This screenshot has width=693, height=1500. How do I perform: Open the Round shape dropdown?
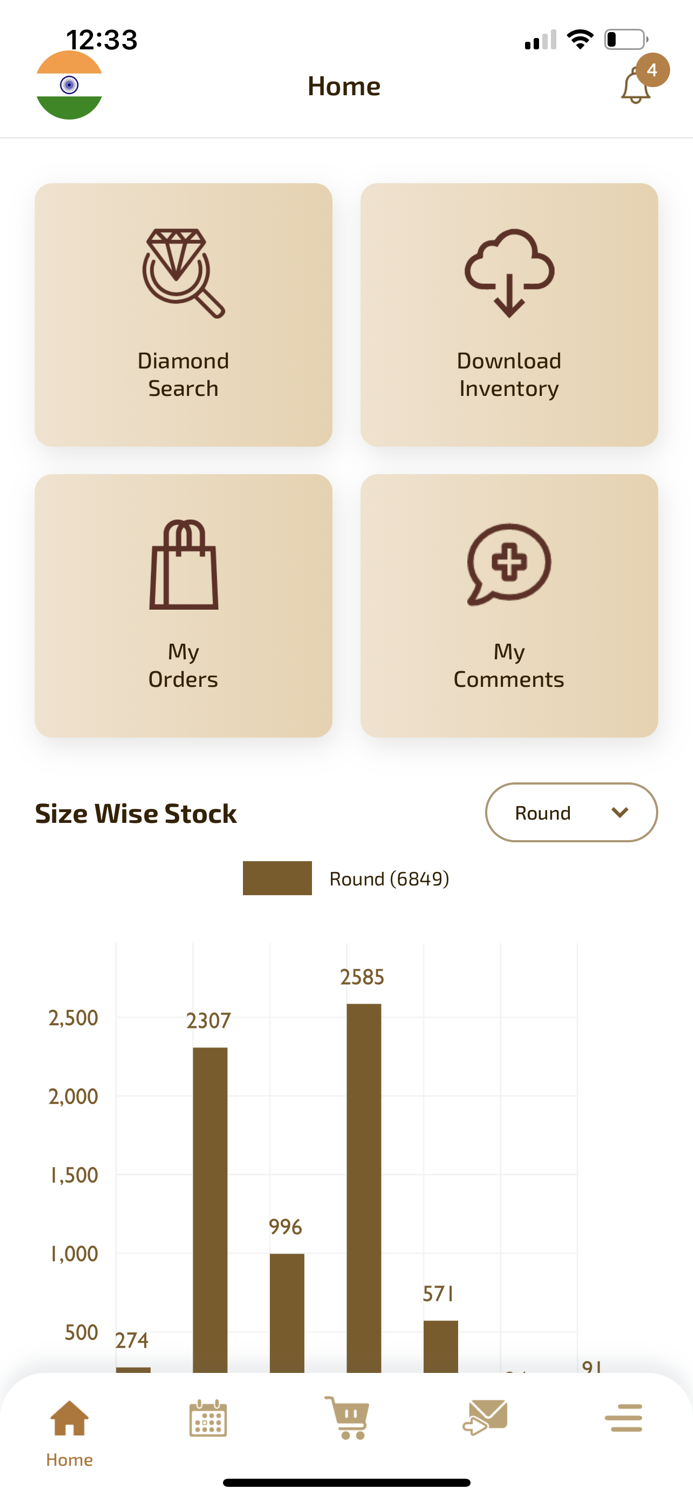coord(571,813)
